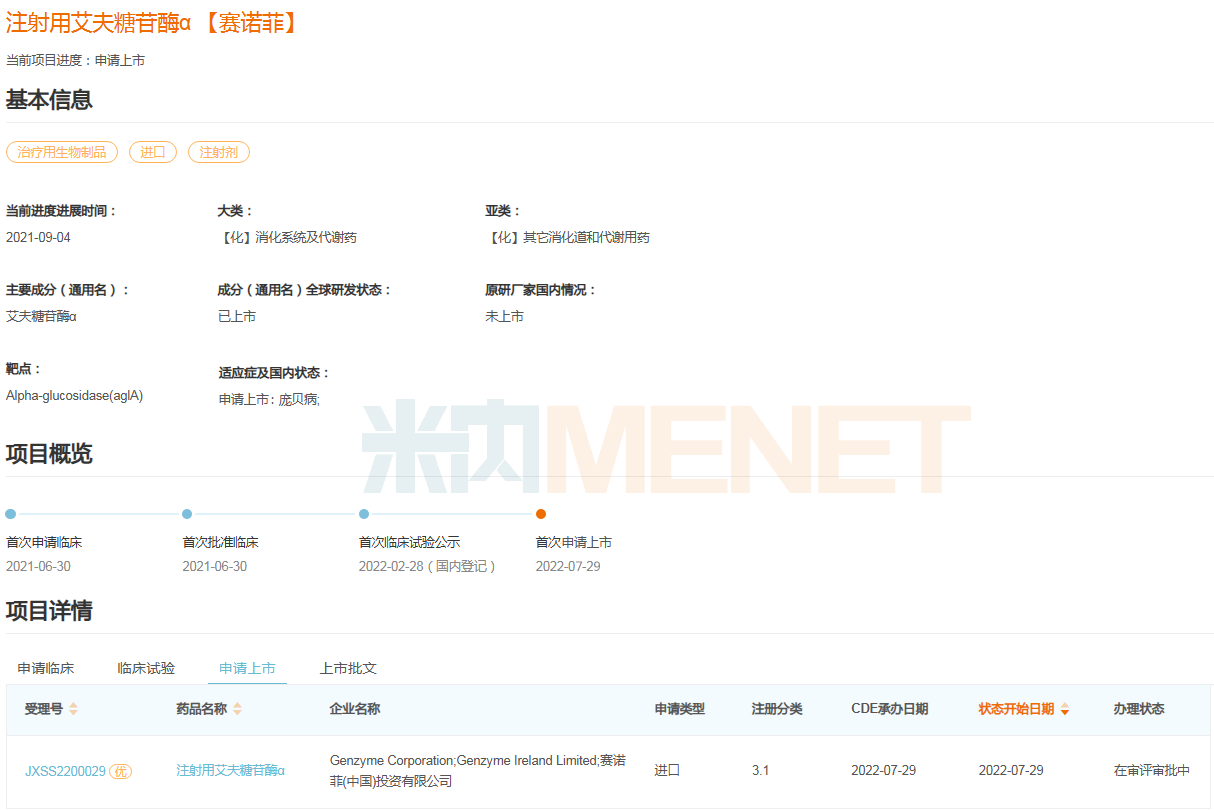Image resolution: width=1214 pixels, height=811 pixels.
Task: Sort table by 受理号 column arrows
Action: coord(73,709)
